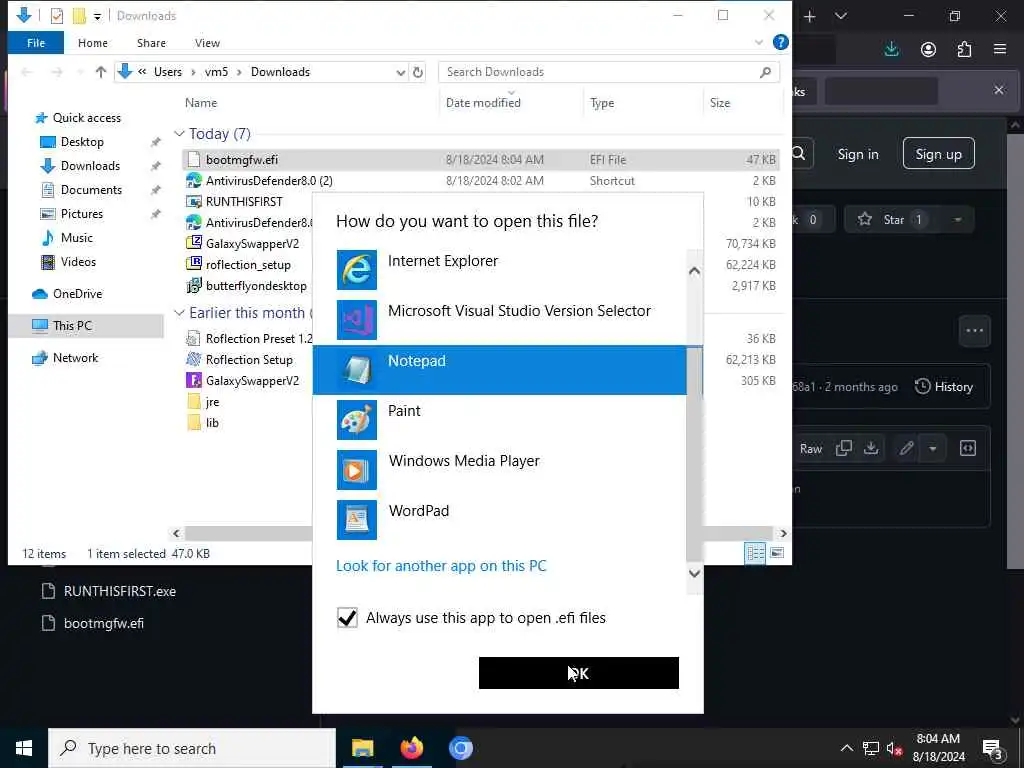Click network icon in system tray

click(x=871, y=748)
